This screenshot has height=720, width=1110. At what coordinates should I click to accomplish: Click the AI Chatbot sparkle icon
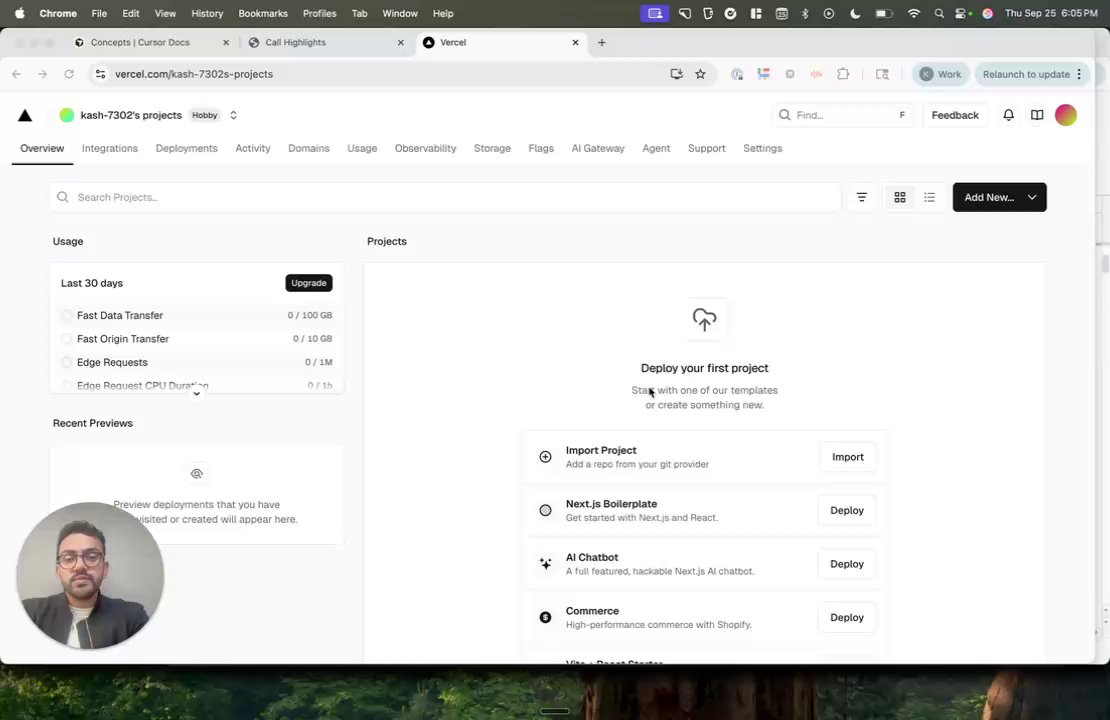click(x=545, y=564)
